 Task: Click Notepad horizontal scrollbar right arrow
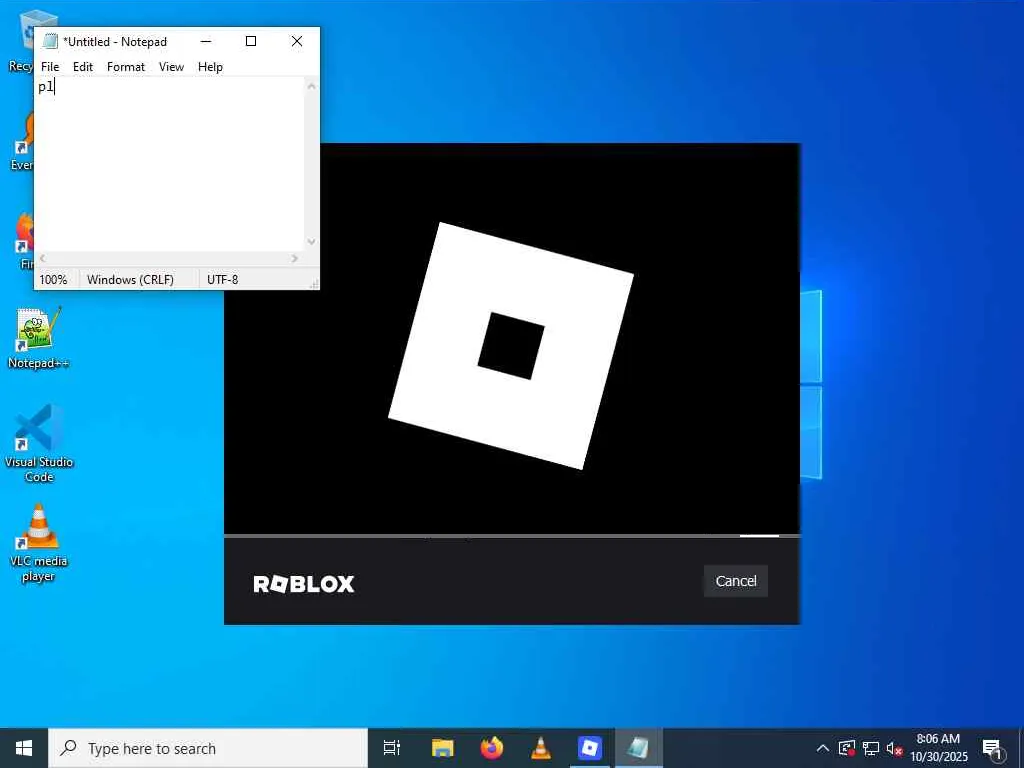pos(295,259)
